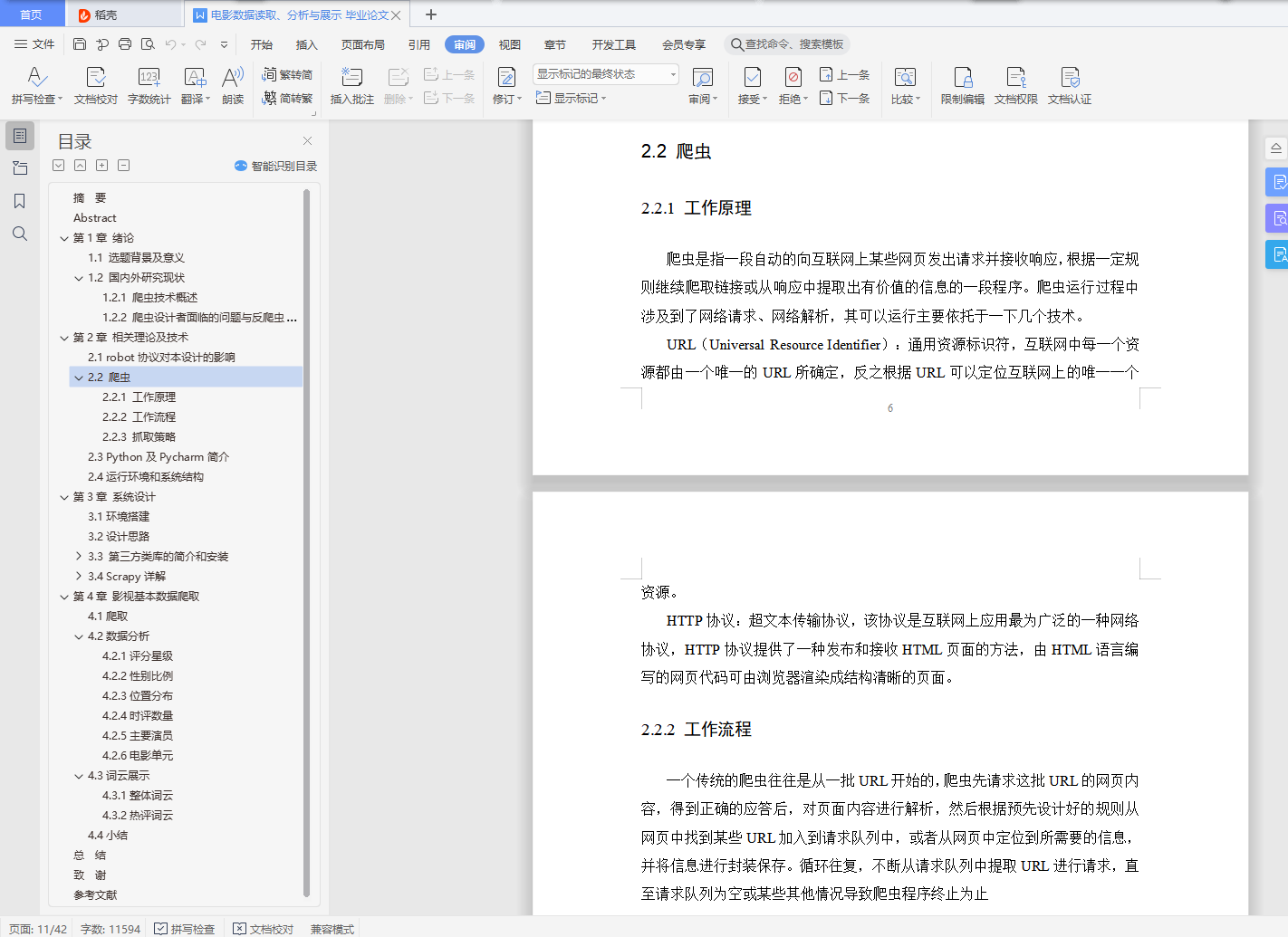Toggle 修订 track changes

(507, 86)
